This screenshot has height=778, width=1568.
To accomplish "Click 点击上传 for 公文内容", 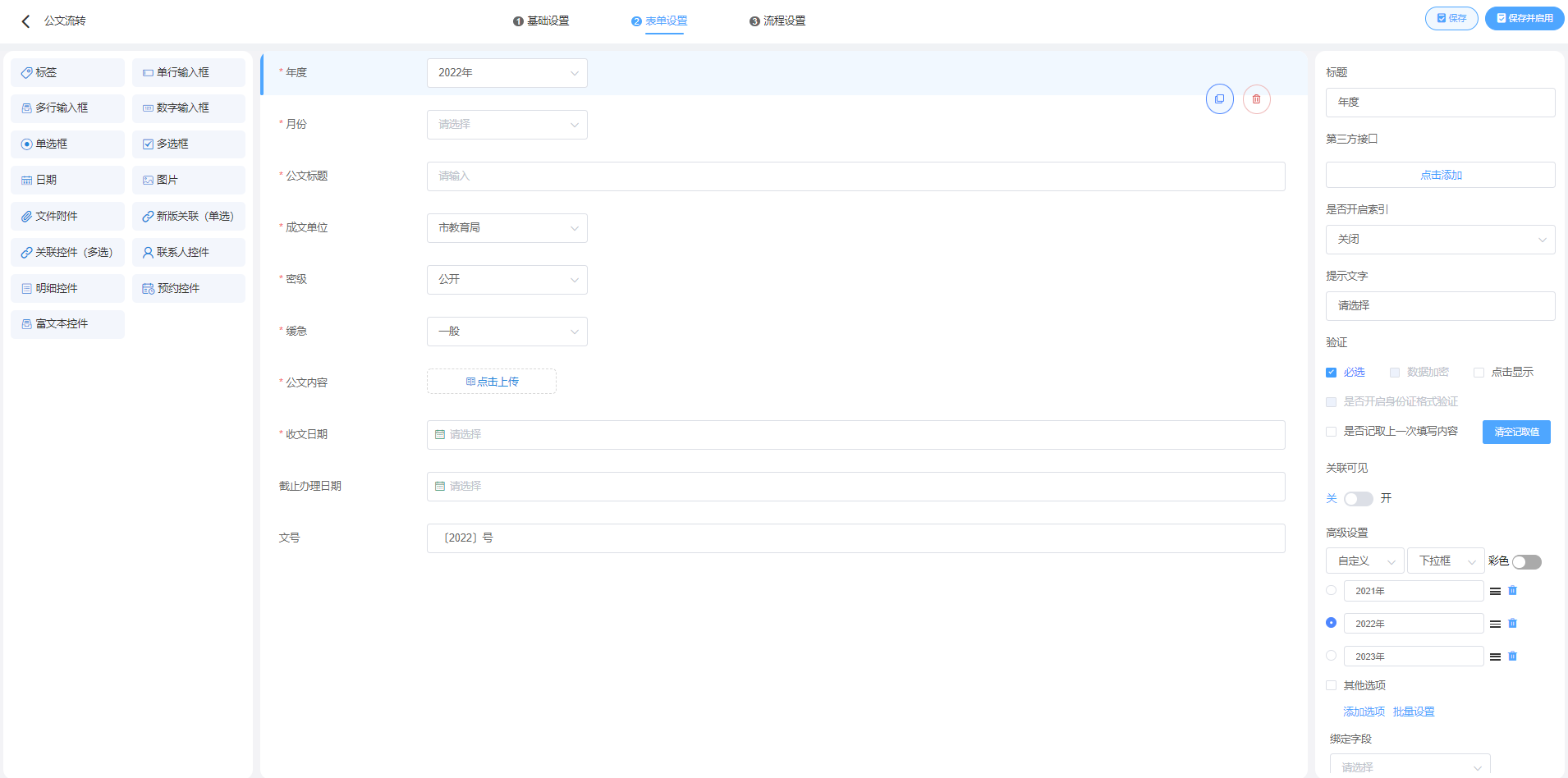I will point(492,382).
